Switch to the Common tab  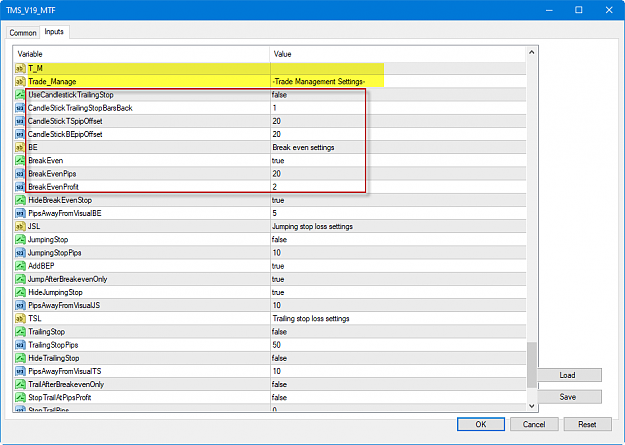click(23, 33)
